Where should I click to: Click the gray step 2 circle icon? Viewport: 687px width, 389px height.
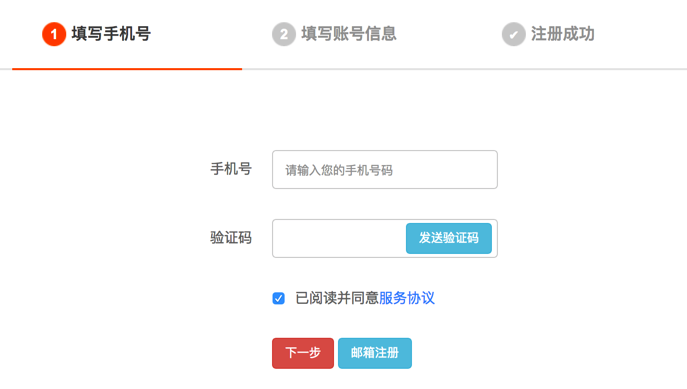[x=284, y=34]
